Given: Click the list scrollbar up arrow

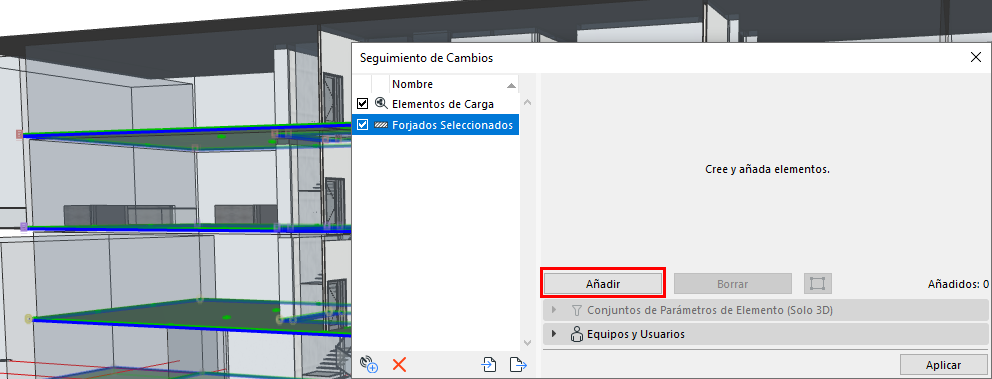Looking at the screenshot, I should [528, 102].
